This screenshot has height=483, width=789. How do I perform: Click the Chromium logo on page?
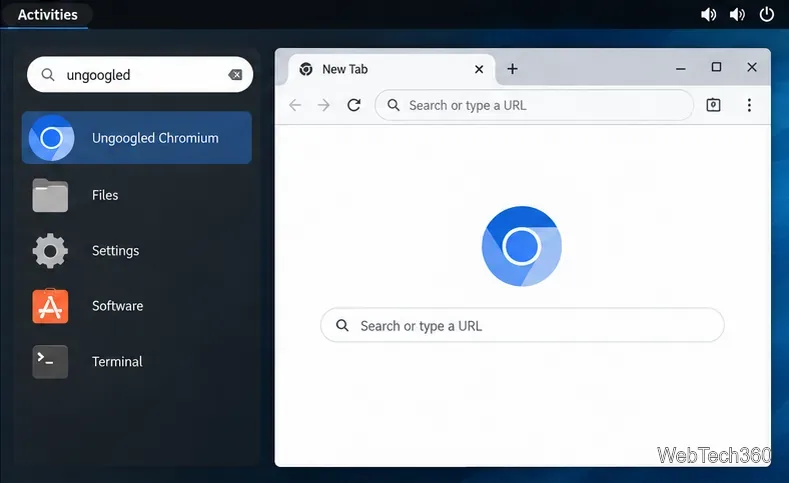522,246
